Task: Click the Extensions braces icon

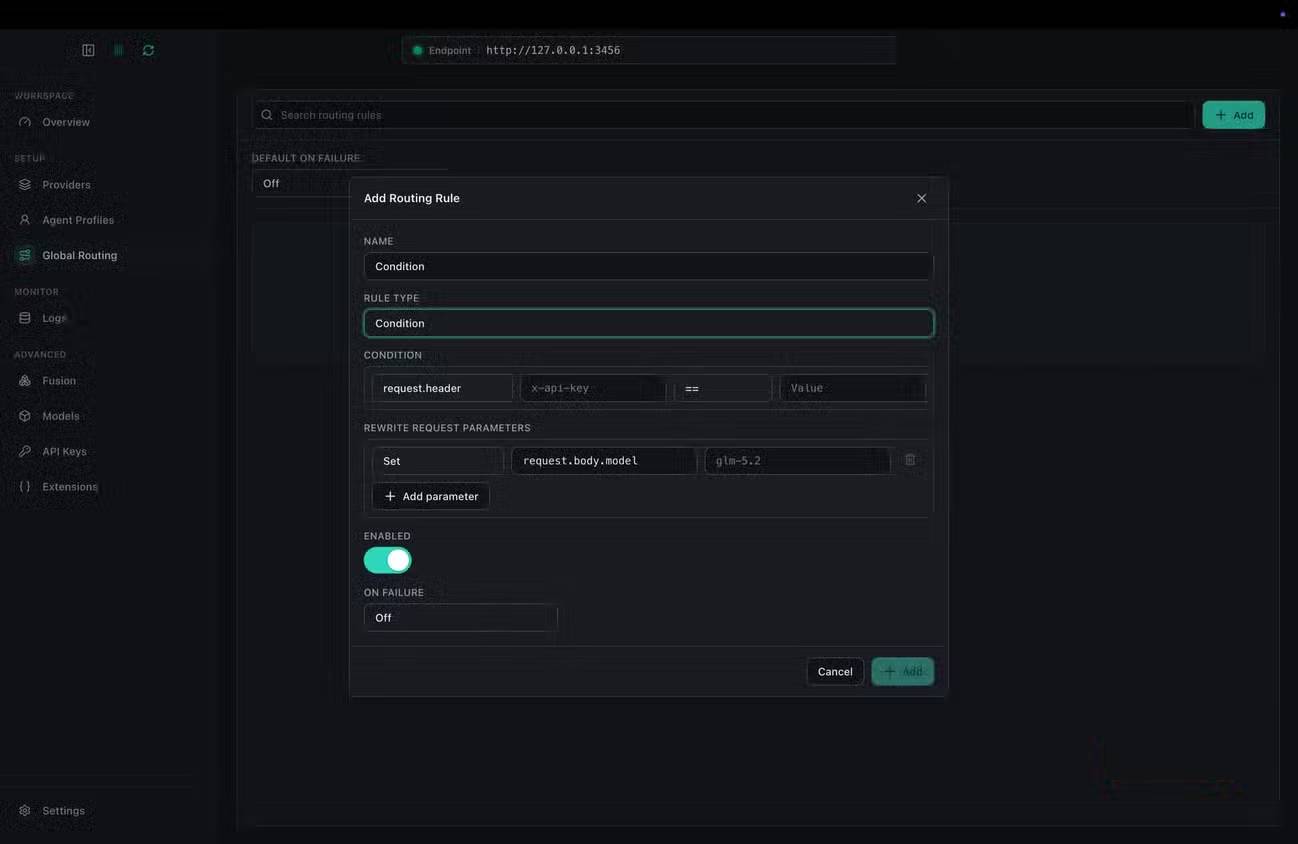Action: (25, 487)
